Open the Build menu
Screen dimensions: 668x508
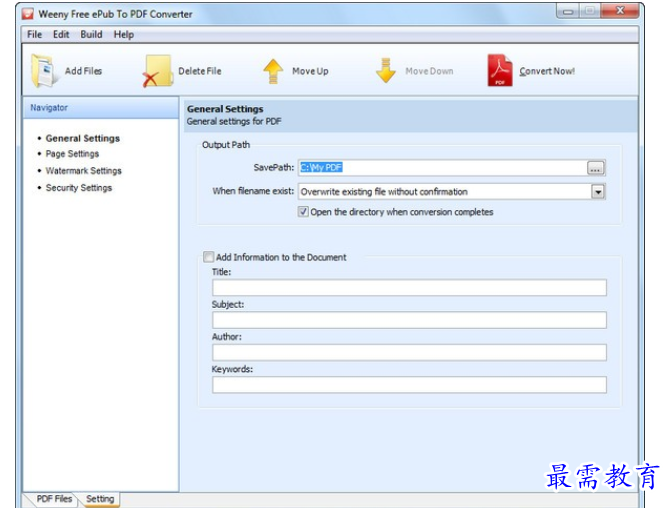pos(91,35)
